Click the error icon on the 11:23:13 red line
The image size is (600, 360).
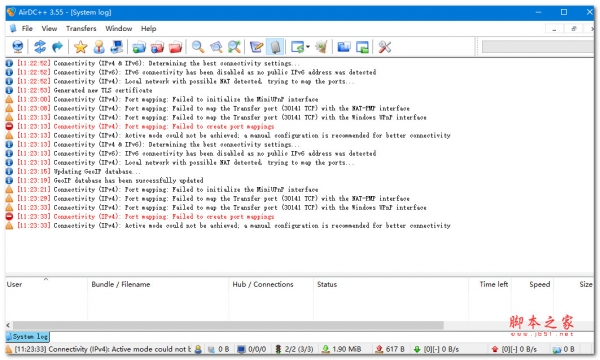click(9, 126)
